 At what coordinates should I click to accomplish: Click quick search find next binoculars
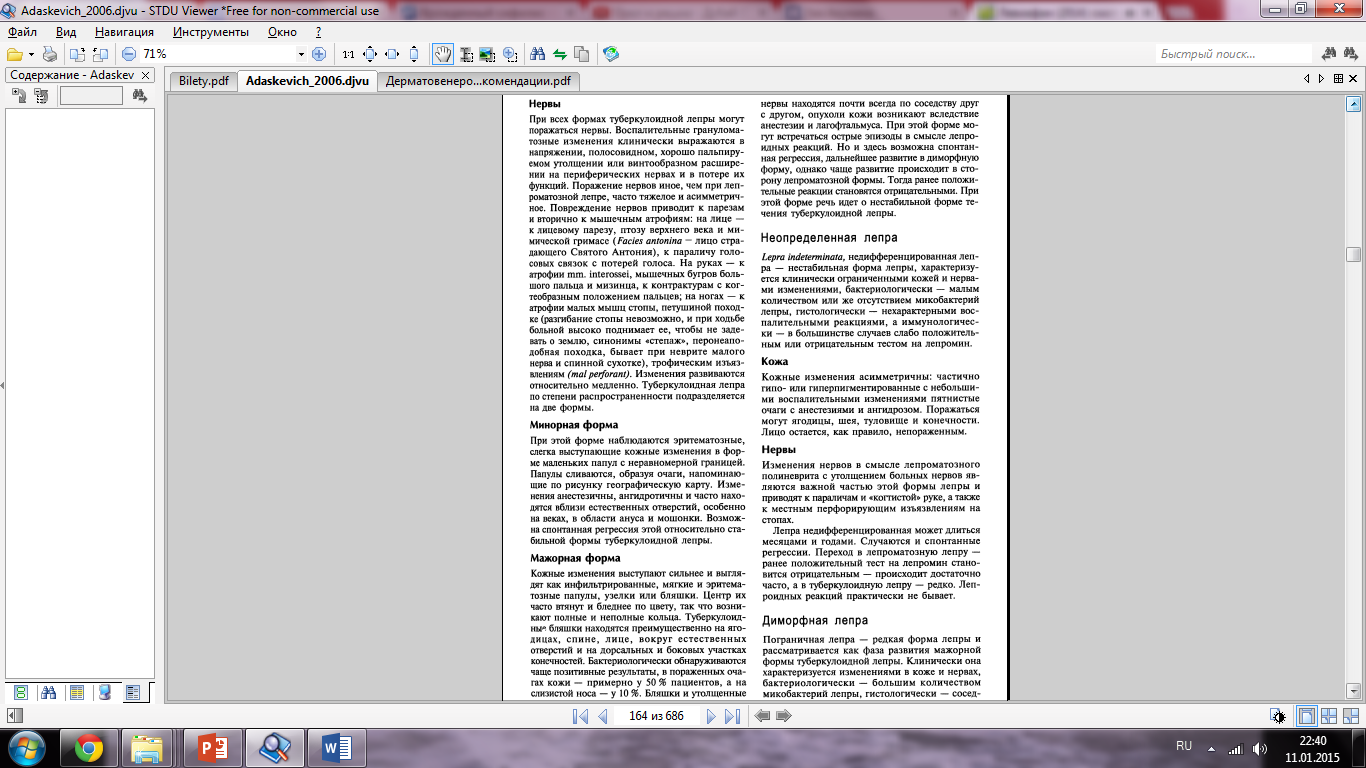(x=1350, y=54)
